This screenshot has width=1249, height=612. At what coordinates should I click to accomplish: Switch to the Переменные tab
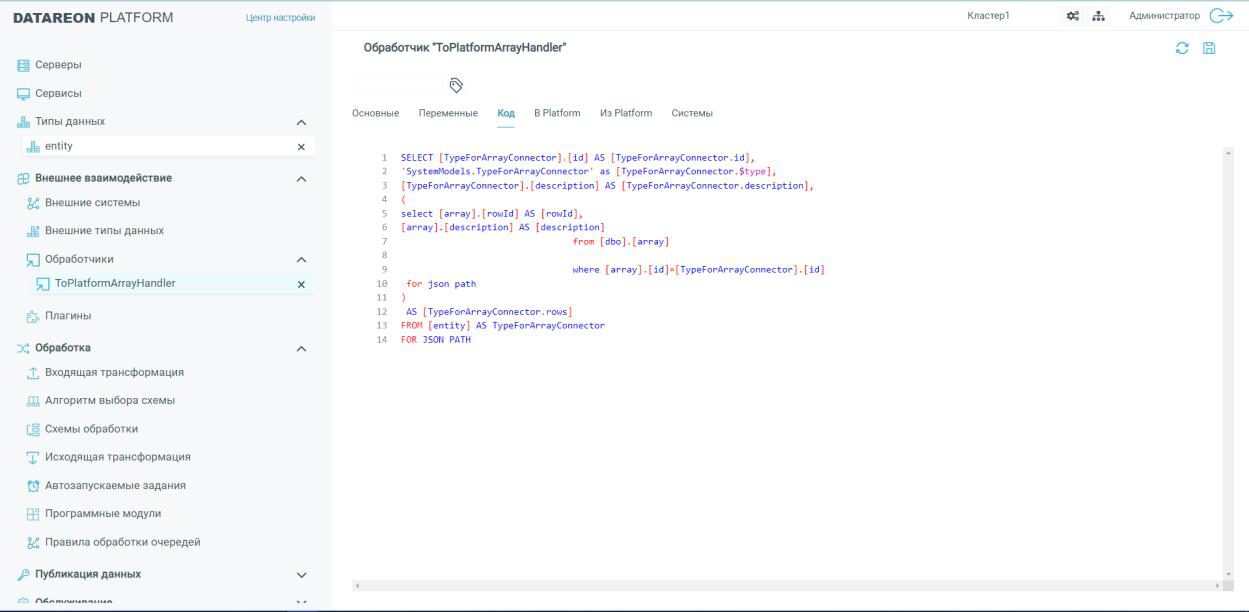point(448,113)
